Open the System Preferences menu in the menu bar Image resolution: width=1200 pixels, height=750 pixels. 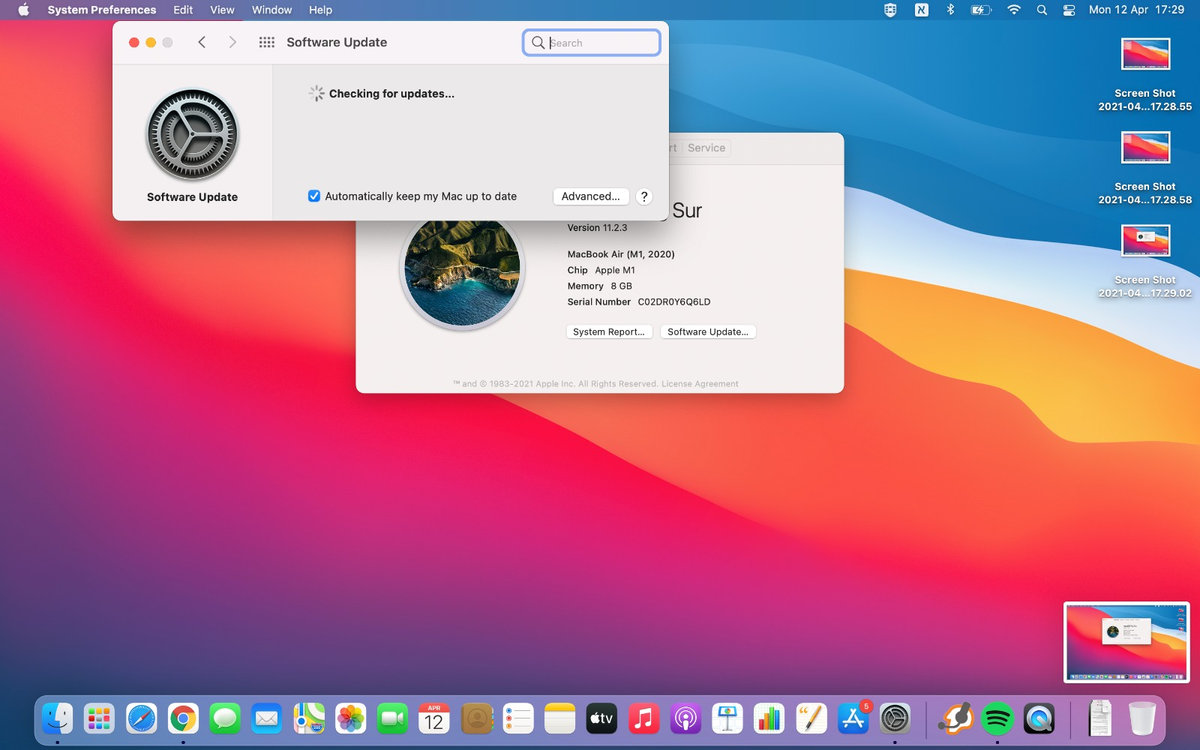coord(102,10)
